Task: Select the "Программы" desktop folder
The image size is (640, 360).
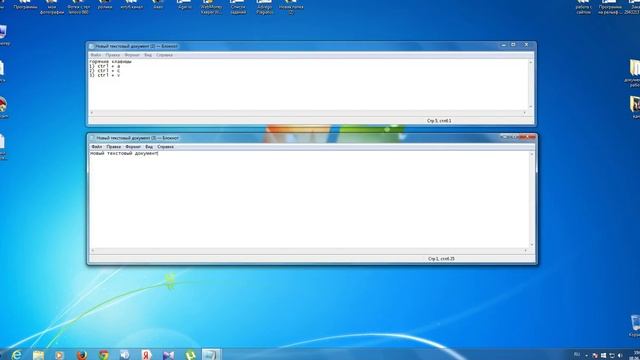Action: (x=25, y=5)
